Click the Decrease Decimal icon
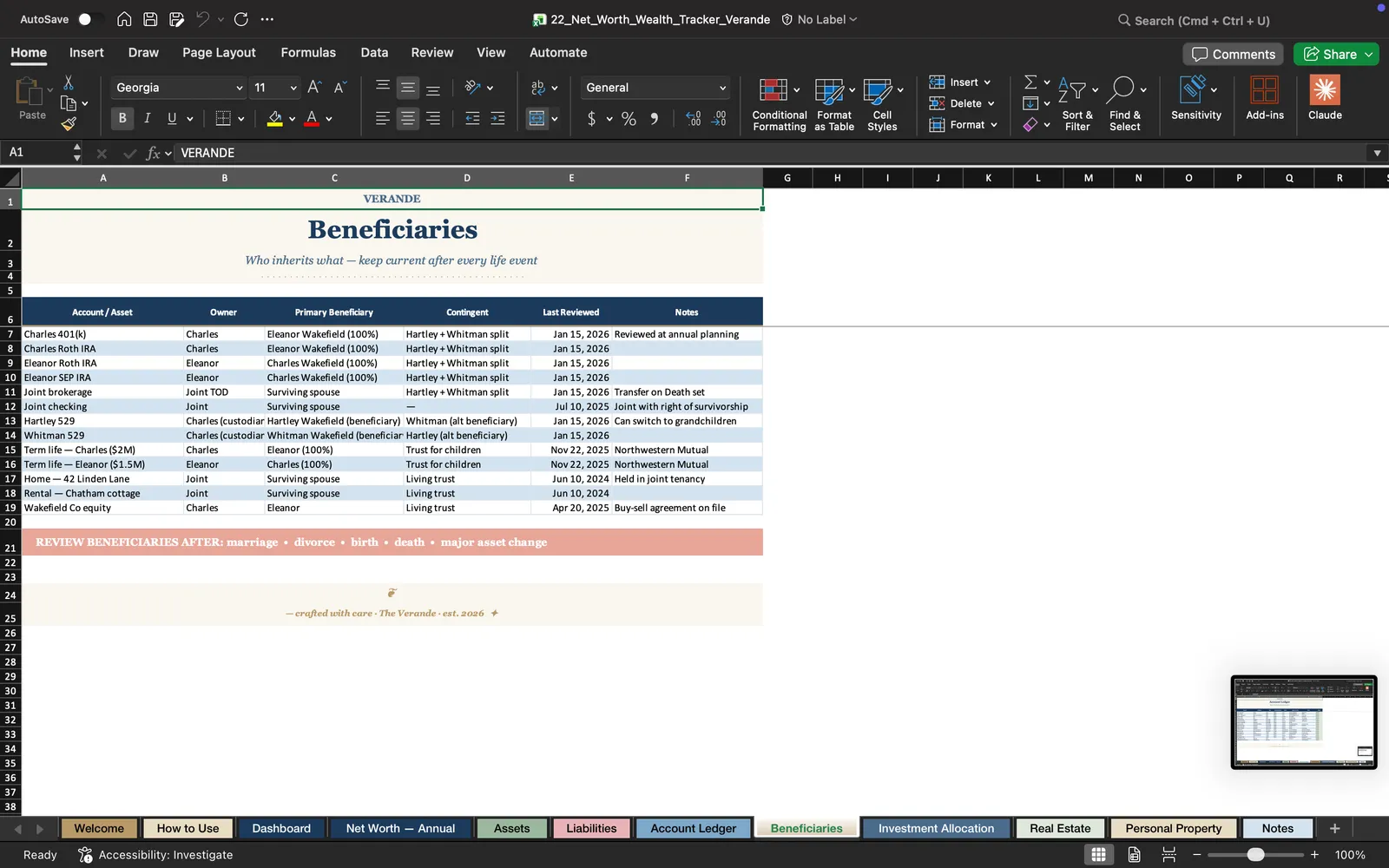Image resolution: width=1389 pixels, height=868 pixels. [719, 119]
